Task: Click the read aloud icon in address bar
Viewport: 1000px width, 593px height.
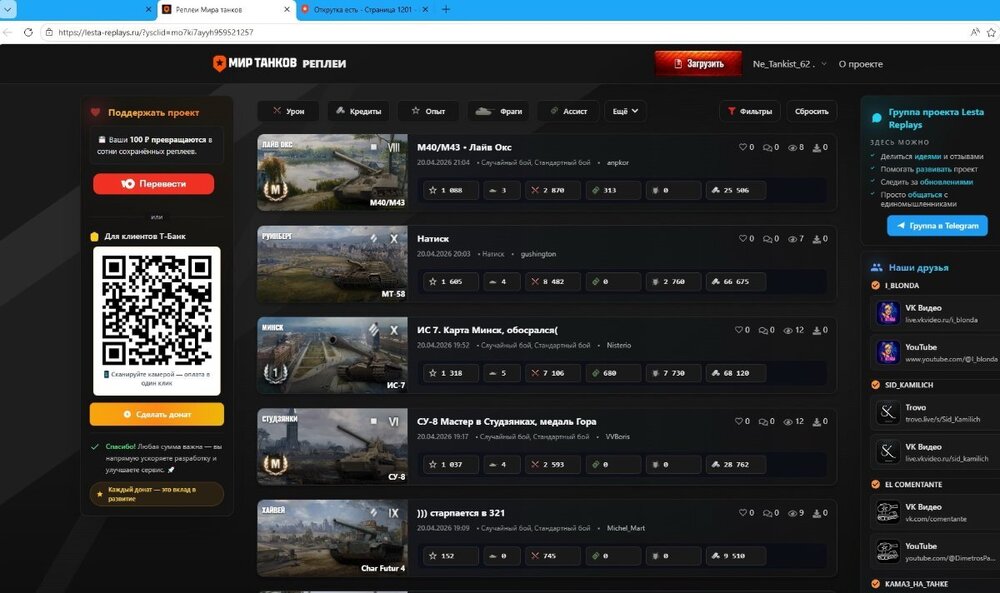Action: point(974,32)
